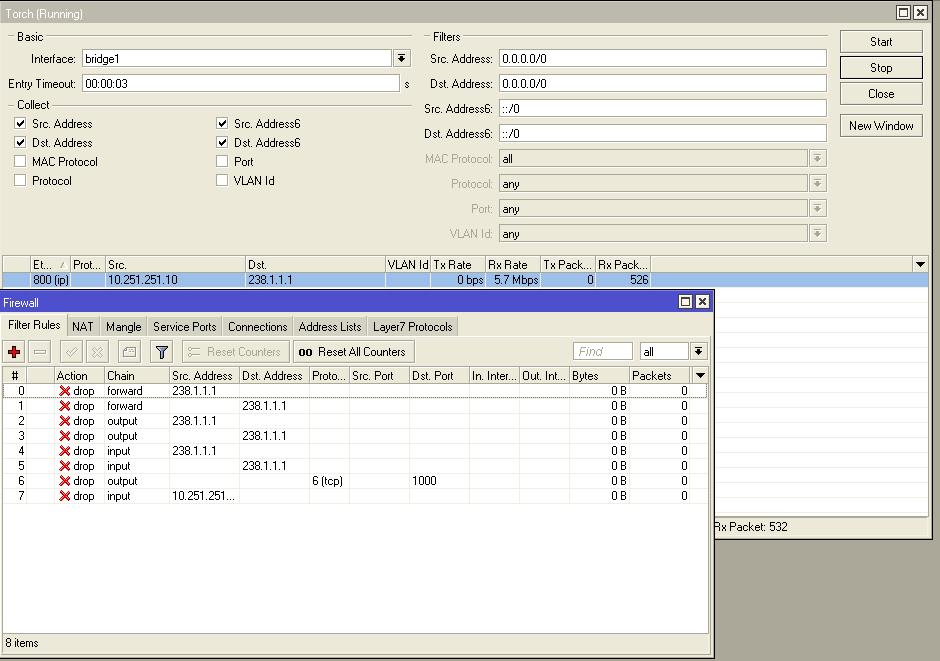Image resolution: width=940 pixels, height=661 pixels.
Task: Enable Protocol collect checkbox
Action: (x=20, y=180)
